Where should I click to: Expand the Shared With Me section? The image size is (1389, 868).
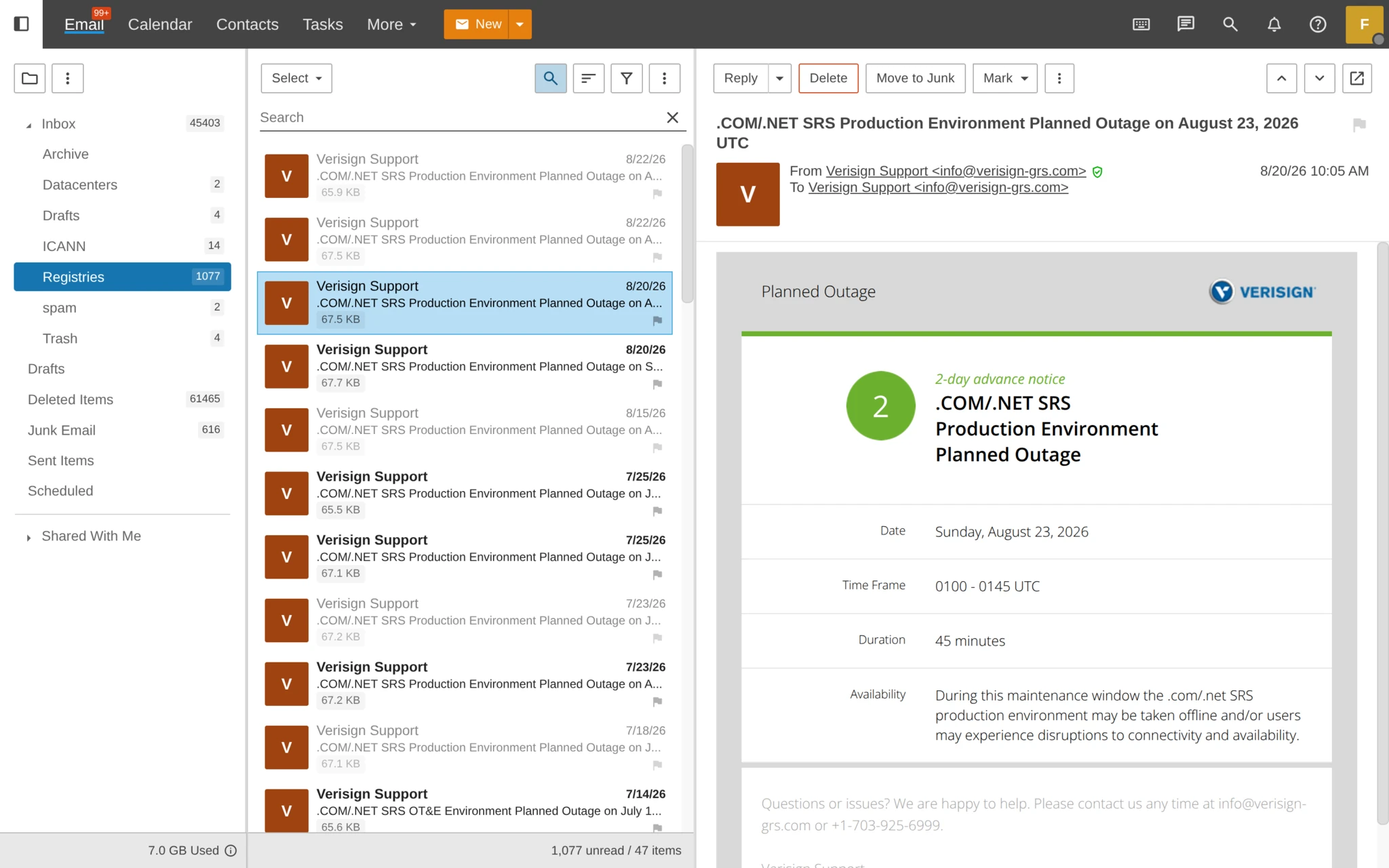click(x=28, y=537)
